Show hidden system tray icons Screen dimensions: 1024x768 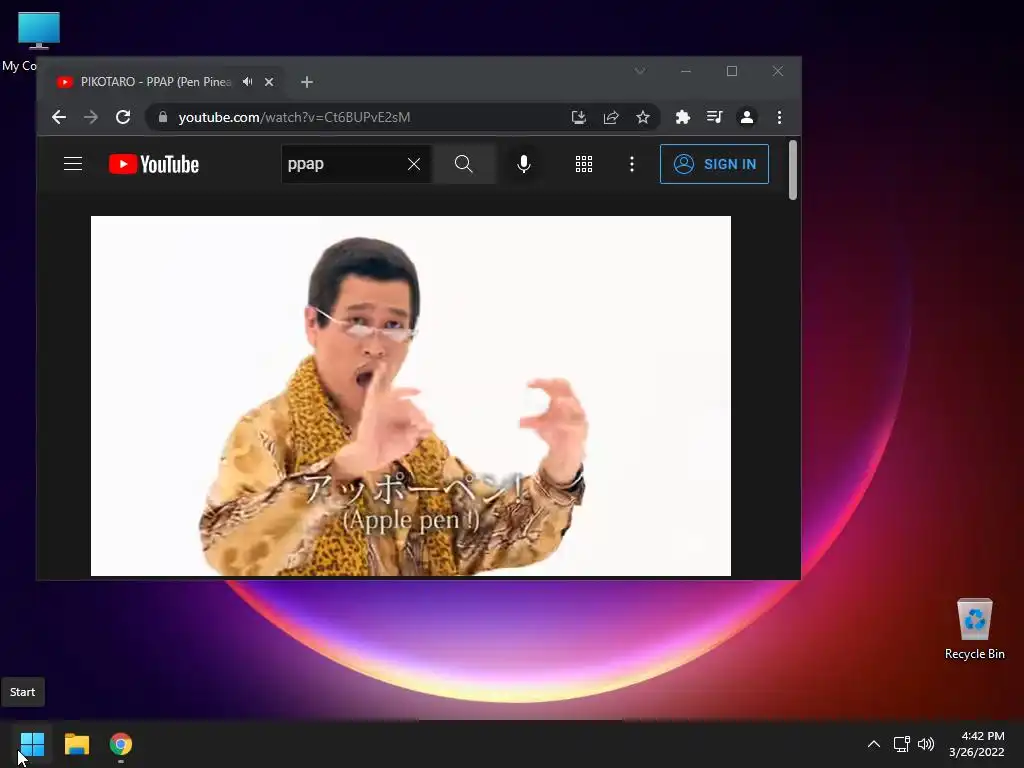pyautogui.click(x=874, y=744)
